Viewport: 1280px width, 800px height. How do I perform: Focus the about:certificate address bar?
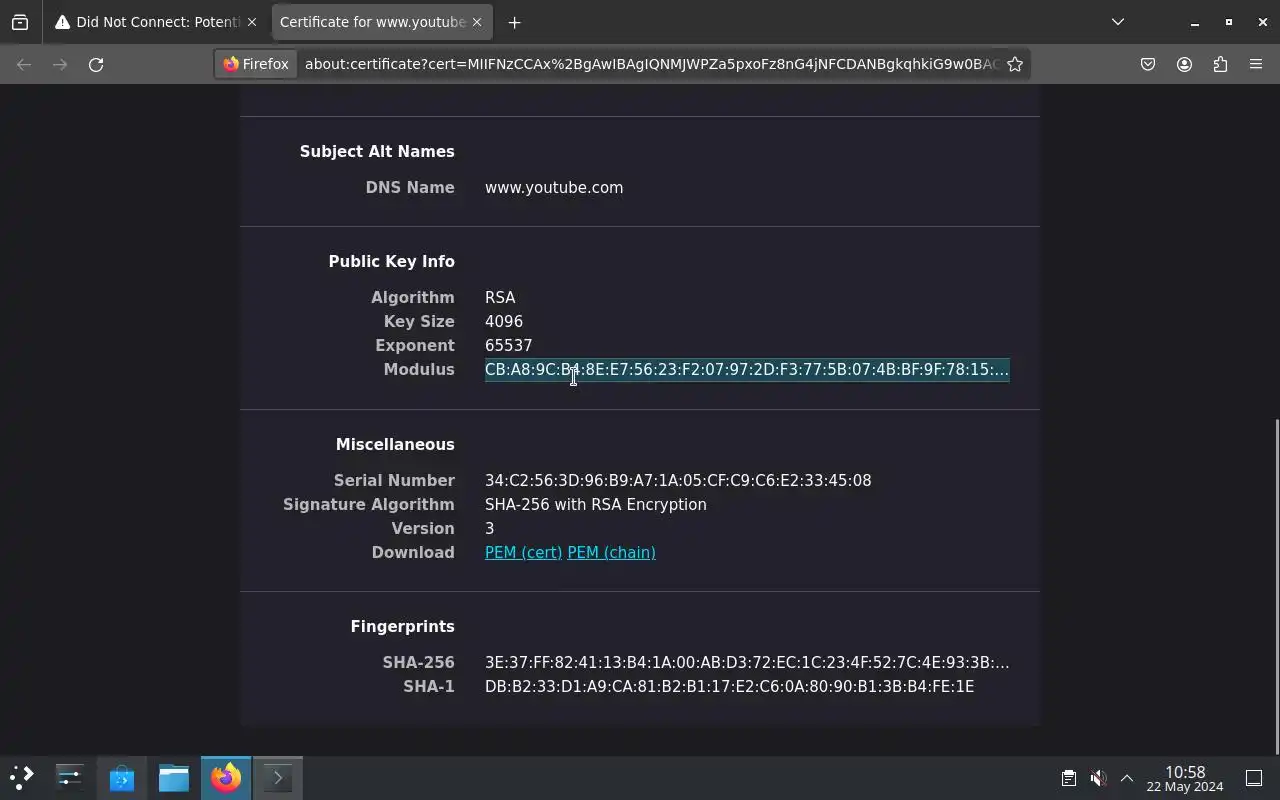tap(650, 64)
